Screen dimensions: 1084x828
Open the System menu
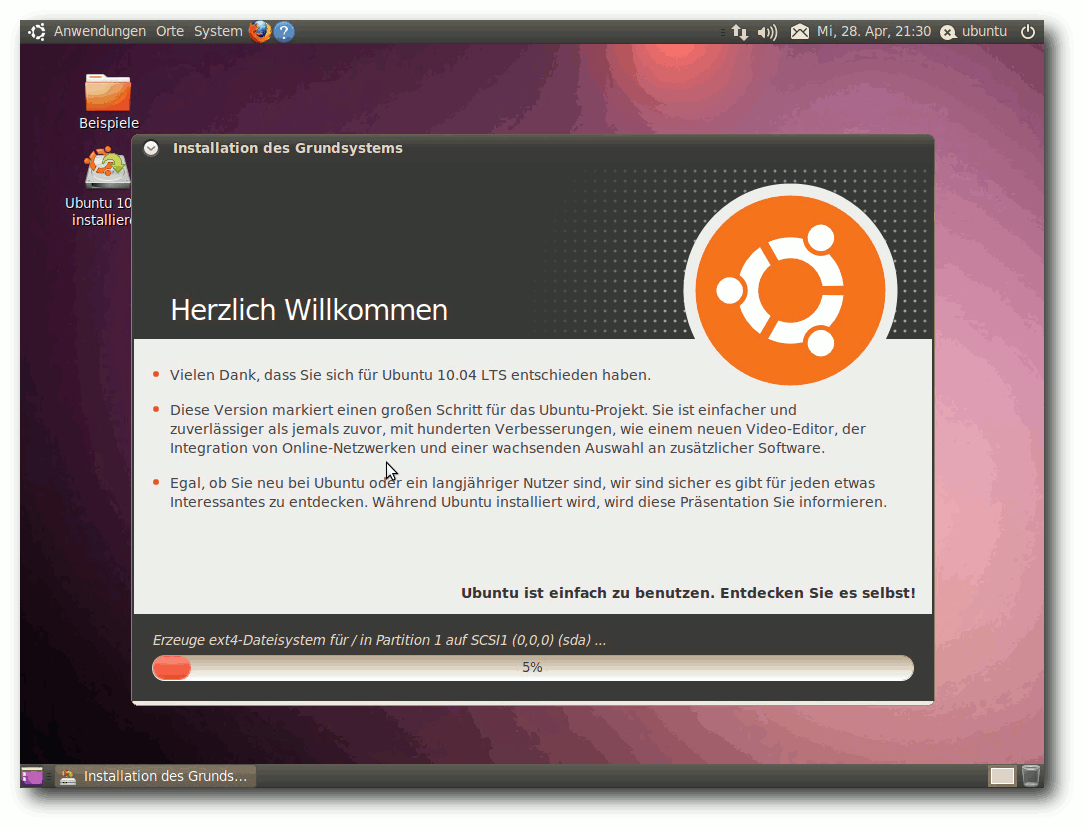coord(218,32)
